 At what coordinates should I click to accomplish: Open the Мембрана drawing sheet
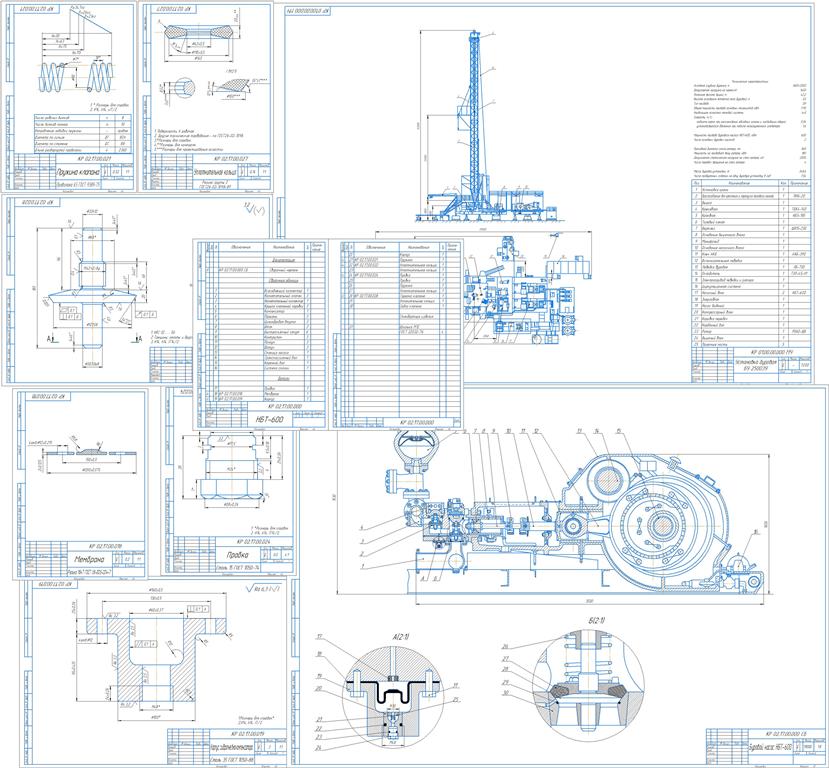(x=80, y=483)
